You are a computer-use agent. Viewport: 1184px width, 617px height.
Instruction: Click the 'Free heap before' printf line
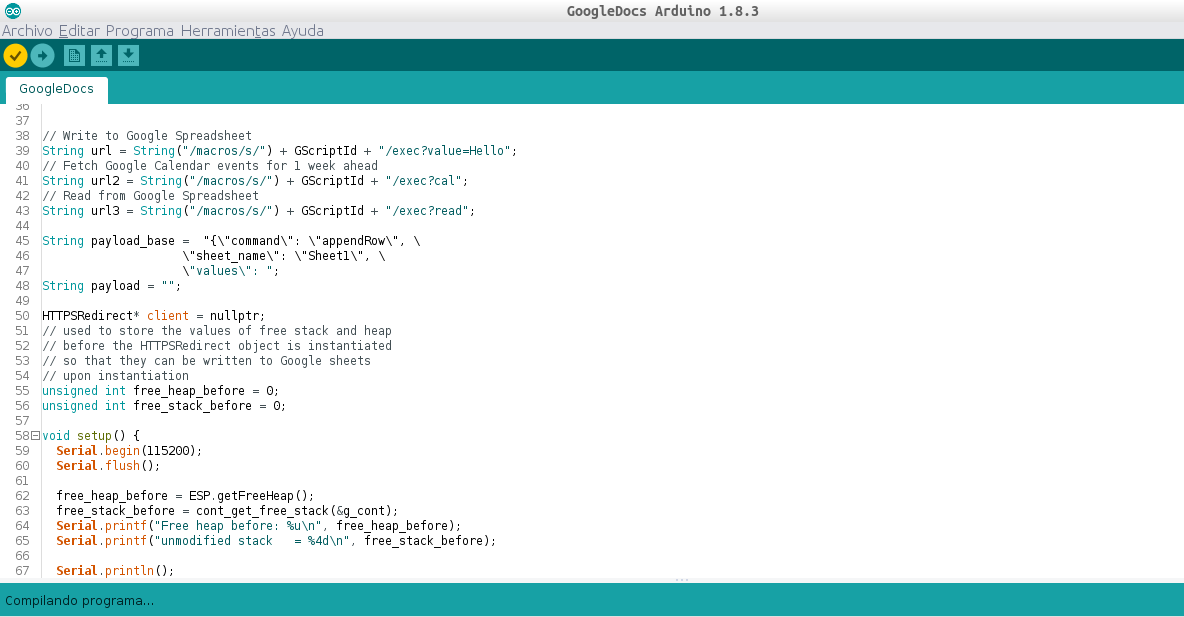click(258, 526)
